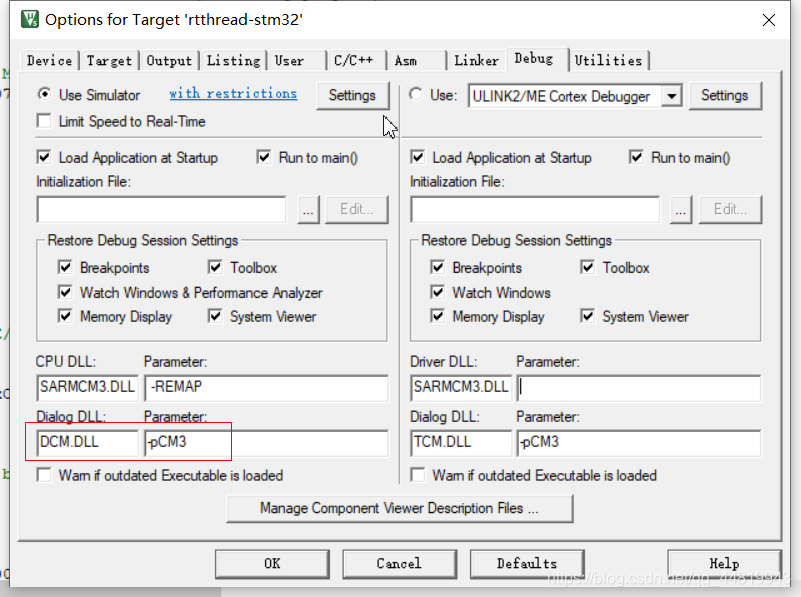Toggle simulator System Viewer checkbox
Screen dimensions: 801x597
click(215, 316)
